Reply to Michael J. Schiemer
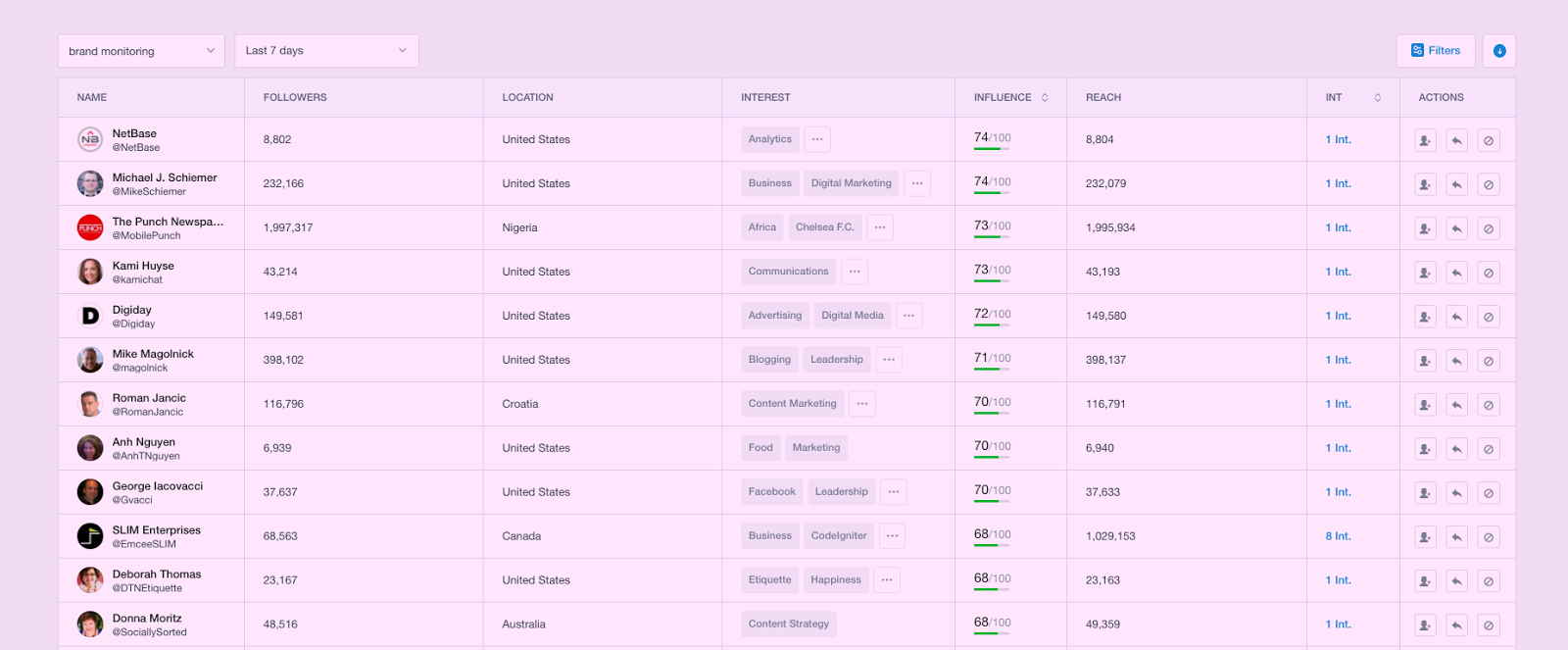 pos(1457,184)
